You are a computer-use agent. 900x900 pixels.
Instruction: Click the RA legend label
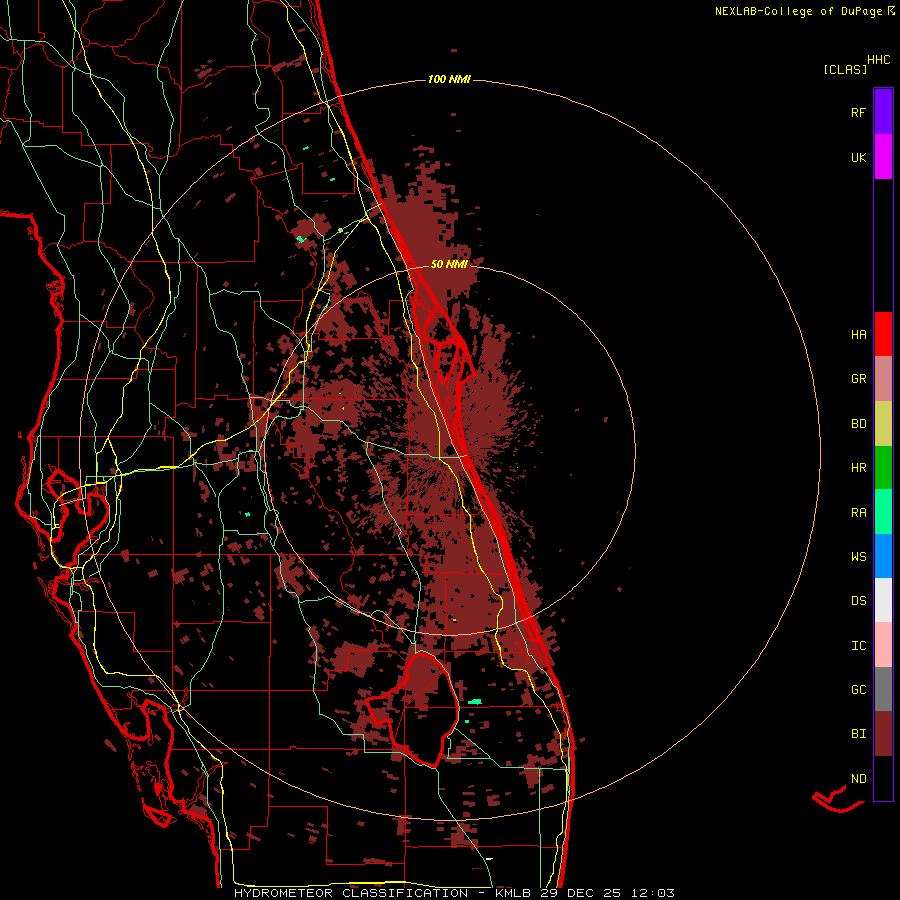click(x=858, y=513)
